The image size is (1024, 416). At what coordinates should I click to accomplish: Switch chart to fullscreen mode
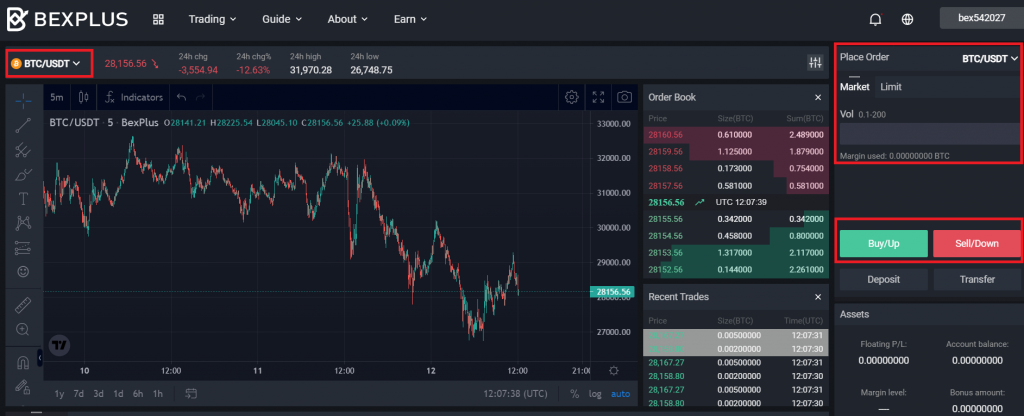point(598,97)
